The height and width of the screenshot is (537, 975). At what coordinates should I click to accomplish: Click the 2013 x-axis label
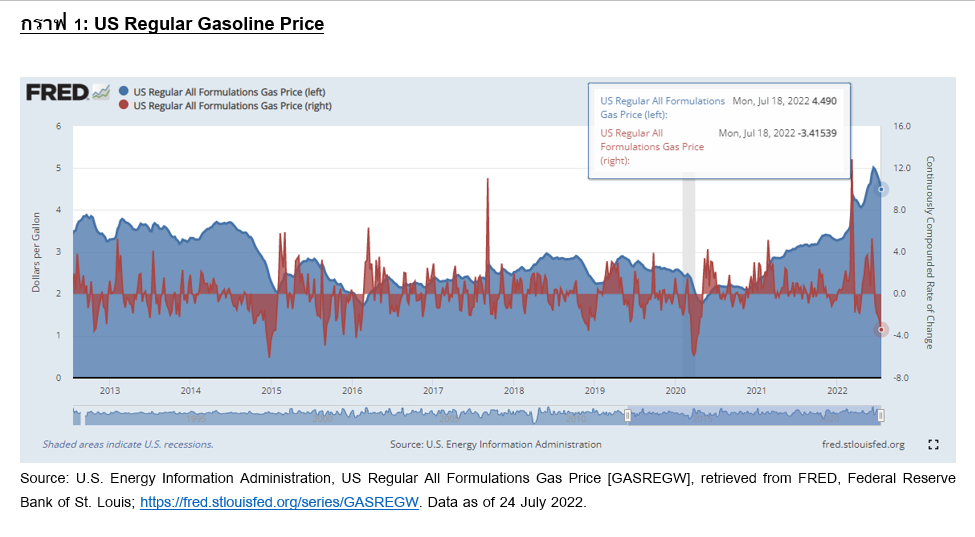click(x=109, y=390)
